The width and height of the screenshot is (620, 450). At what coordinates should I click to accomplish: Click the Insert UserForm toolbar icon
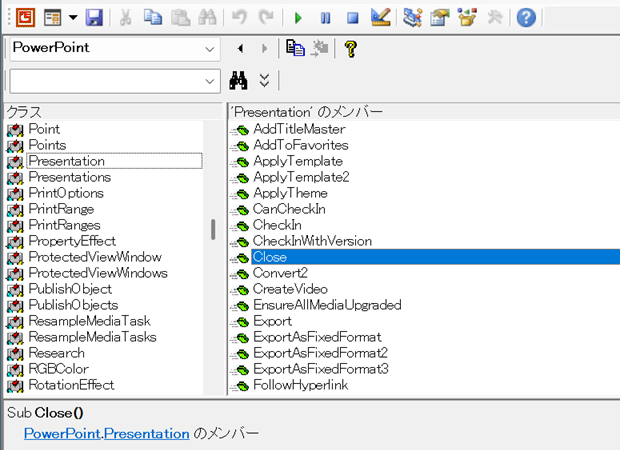pos(53,17)
